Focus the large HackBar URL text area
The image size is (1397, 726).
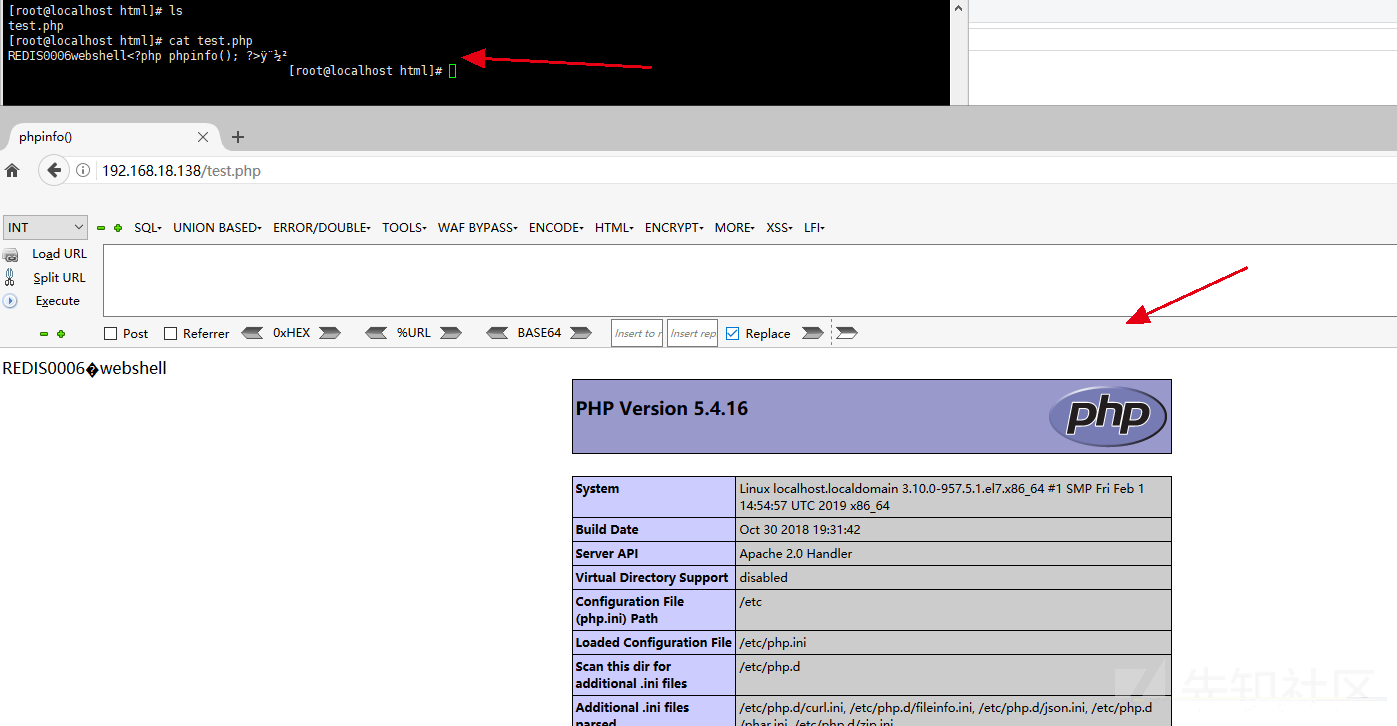click(750, 281)
